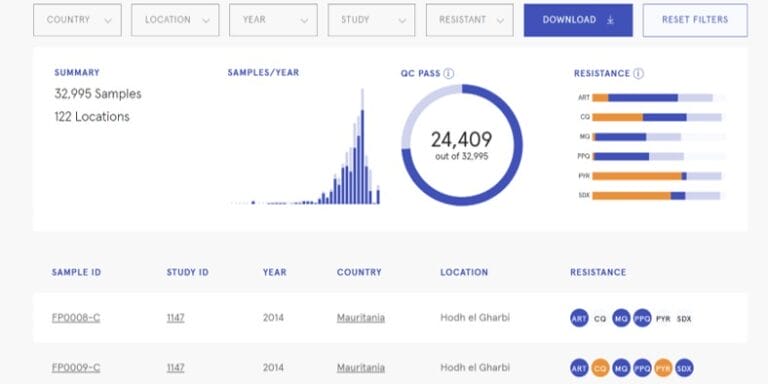Click PPQ resistance badge in FP0009-C row
768x384 pixels.
click(x=642, y=368)
